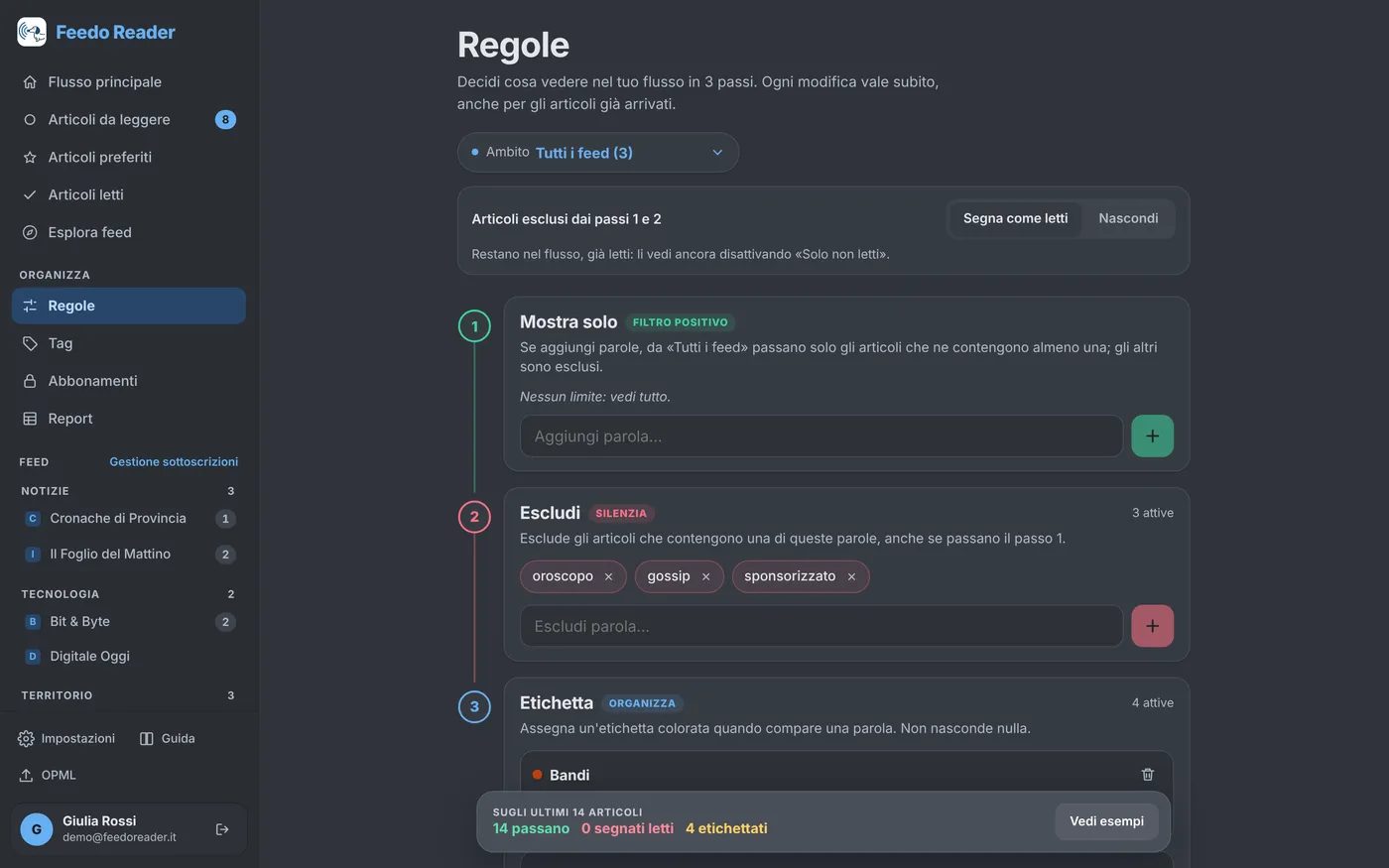The width and height of the screenshot is (1389, 868).
Task: Click the Tag label icon in sidebar
Action: [x=30, y=343]
